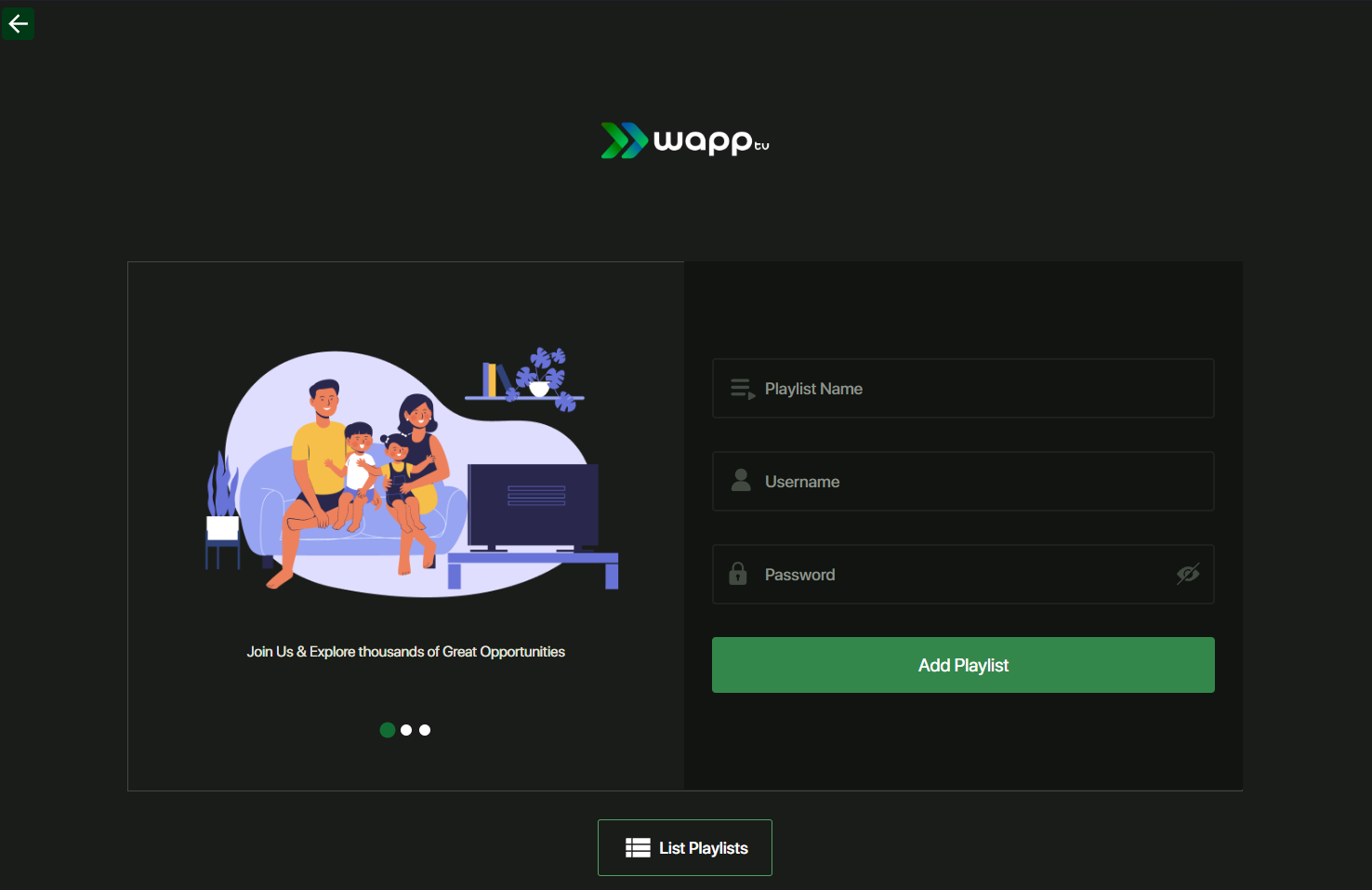Click the lock icon beside Password
The image size is (1372, 890).
(x=738, y=573)
